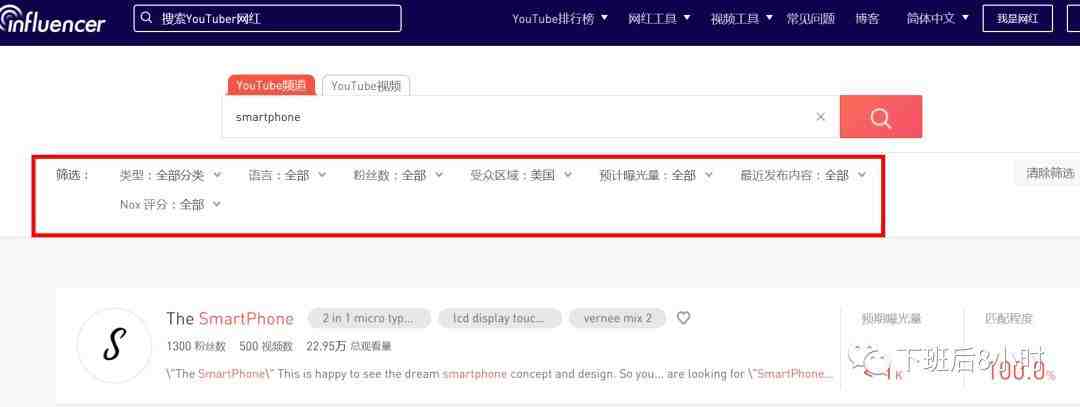The width and height of the screenshot is (1080, 407).
Task: Click The SmartPhone channel description text
Action: [x=500, y=374]
